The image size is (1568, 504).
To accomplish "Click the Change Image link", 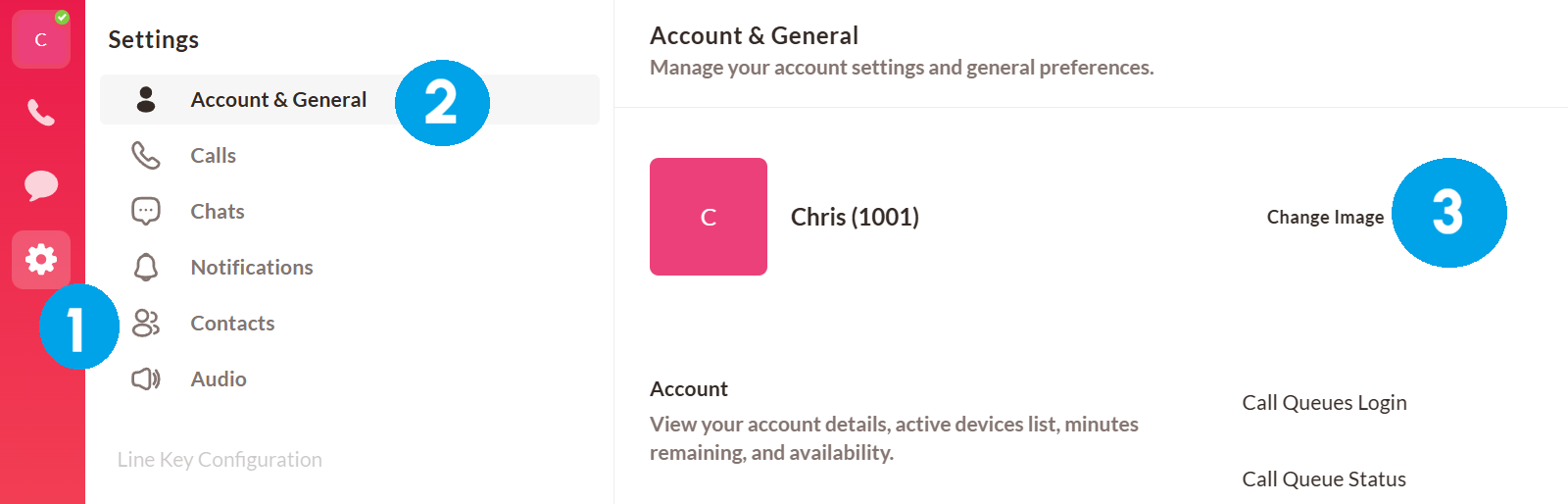I will click(1325, 217).
